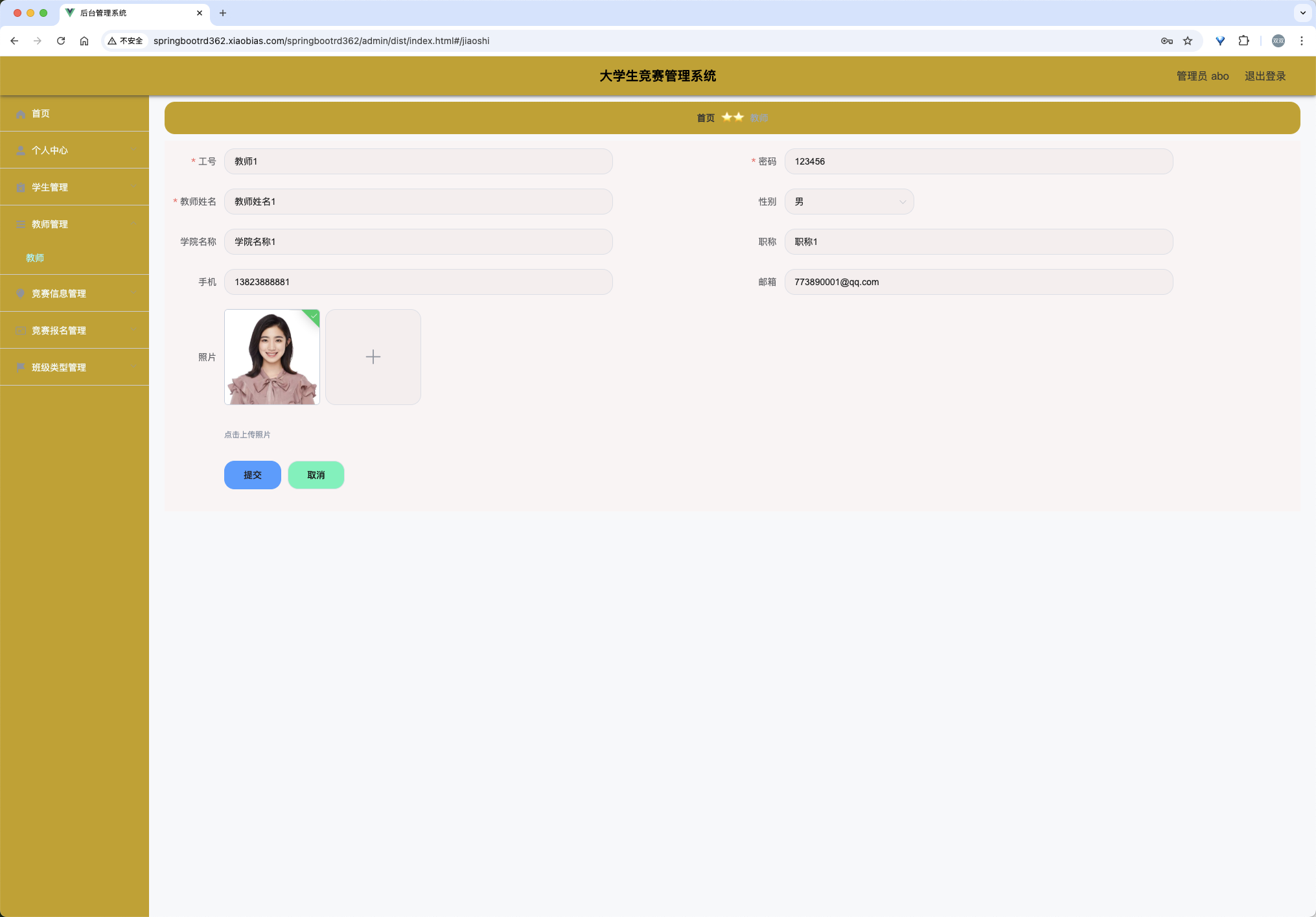Click the 教师姓名 input field
Viewport: 1316px width, 917px height.
point(419,202)
